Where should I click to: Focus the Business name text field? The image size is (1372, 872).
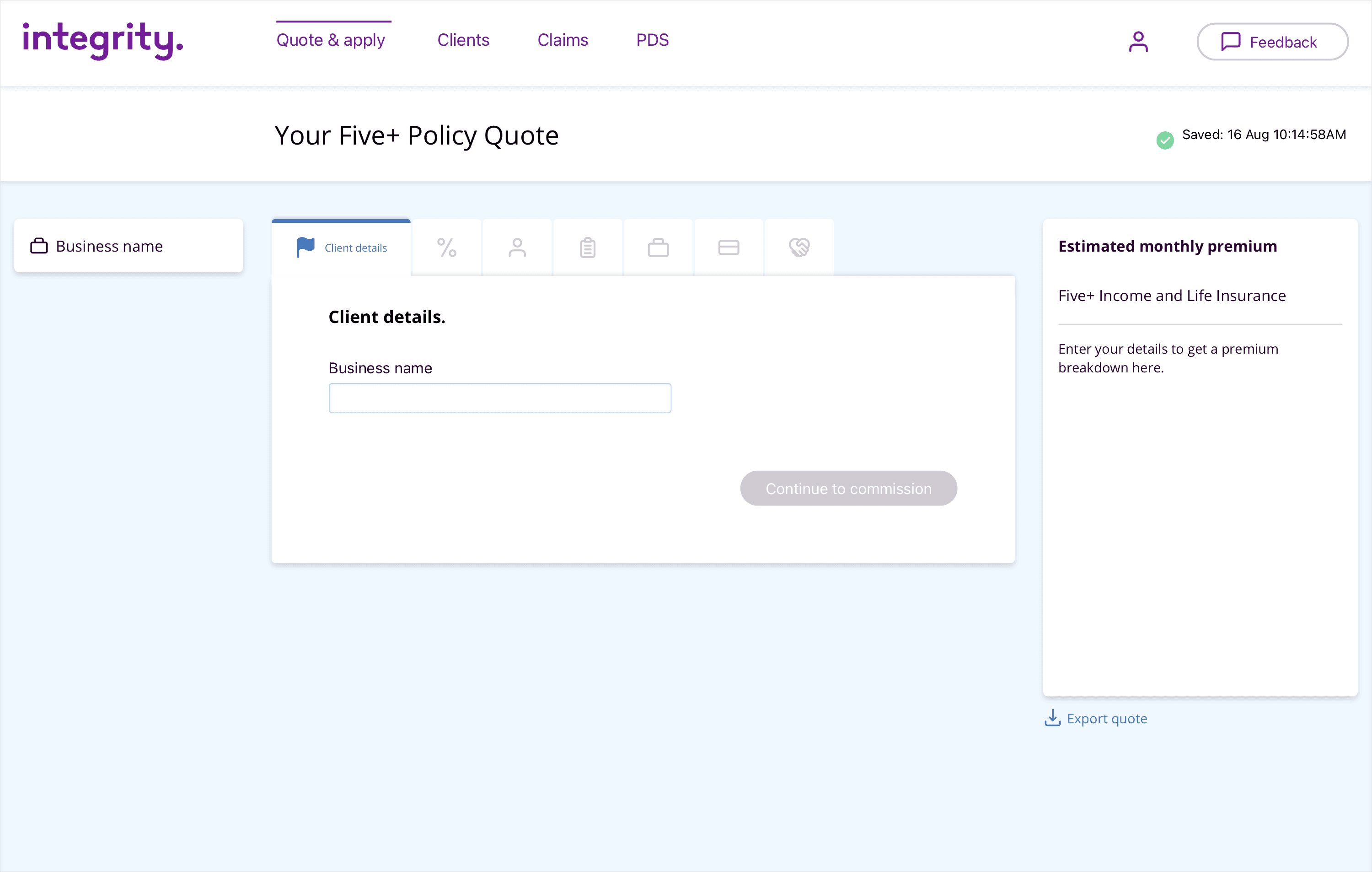[499, 398]
